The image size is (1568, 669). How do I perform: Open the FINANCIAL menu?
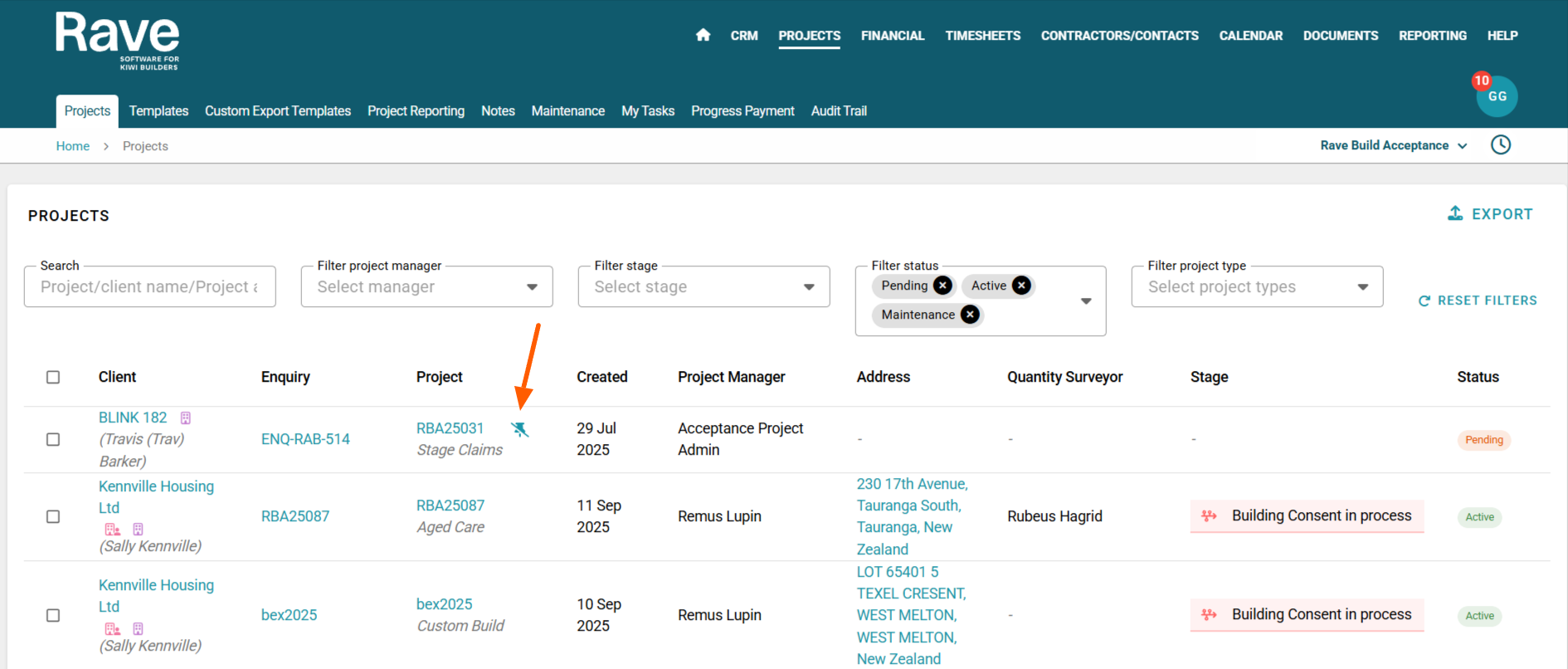[x=892, y=36]
